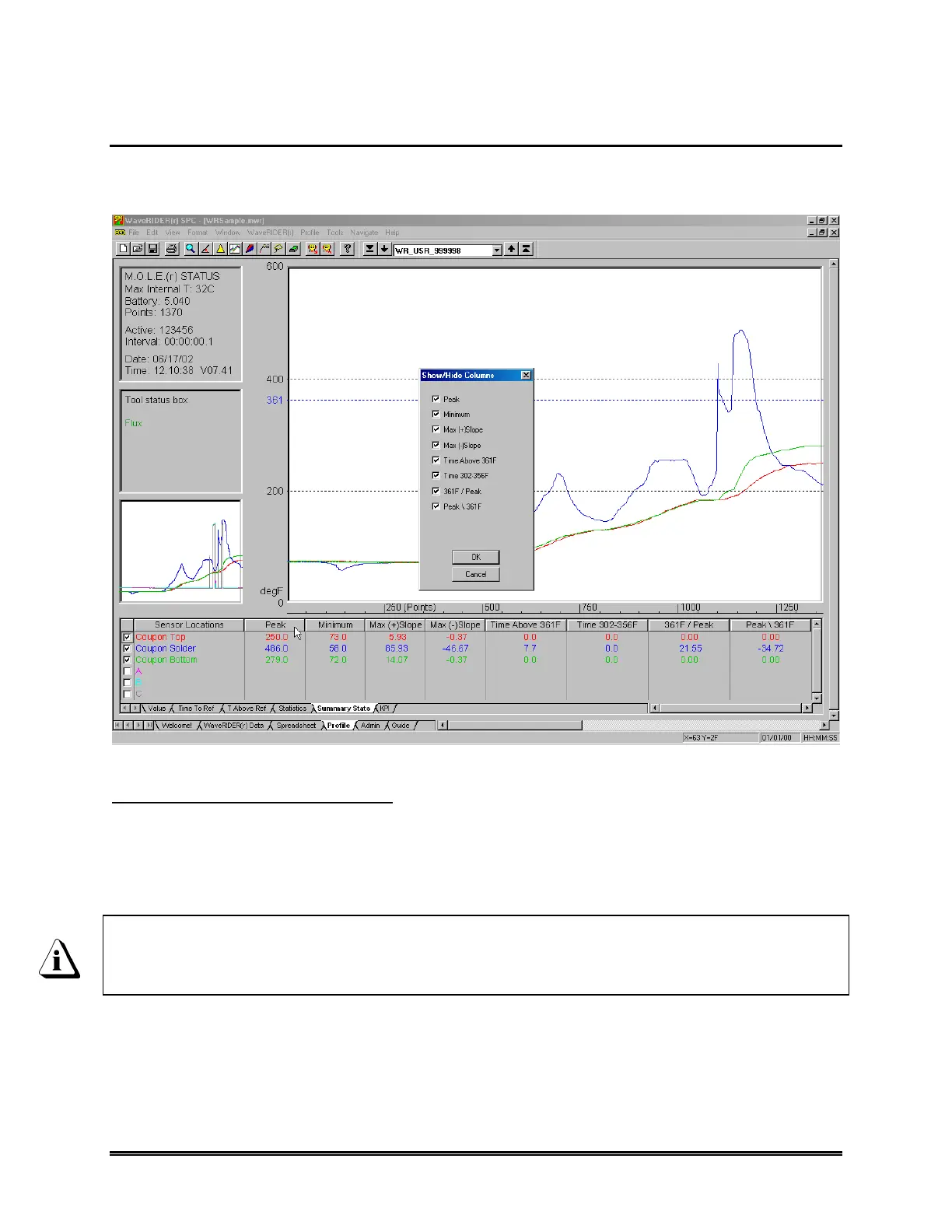
Task: Click OK in Show/Hide Columns dialog
Action: tap(476, 557)
